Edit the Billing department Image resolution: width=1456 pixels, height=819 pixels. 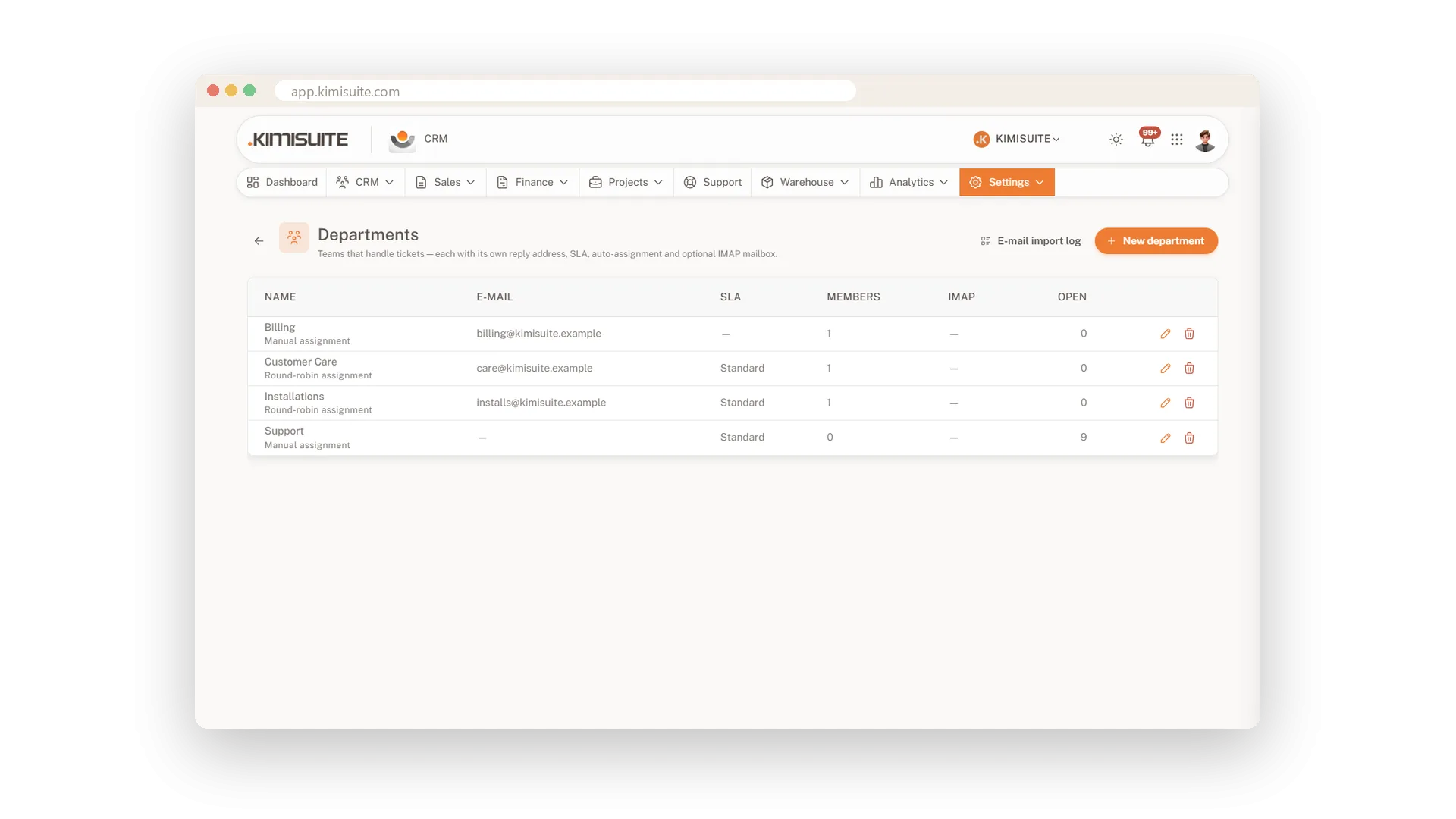tap(1166, 334)
